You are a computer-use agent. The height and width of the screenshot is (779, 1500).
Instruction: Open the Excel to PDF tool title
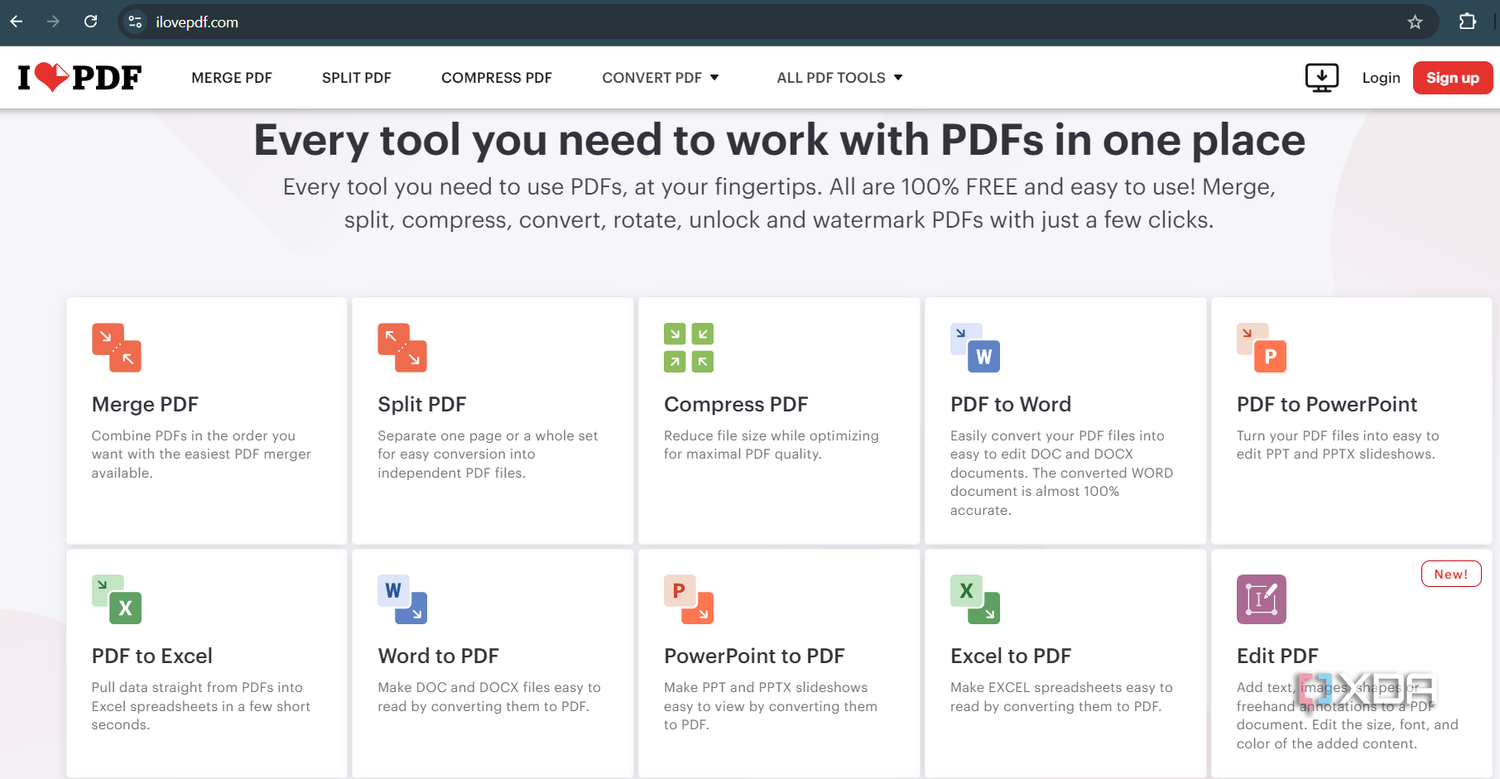point(1011,656)
